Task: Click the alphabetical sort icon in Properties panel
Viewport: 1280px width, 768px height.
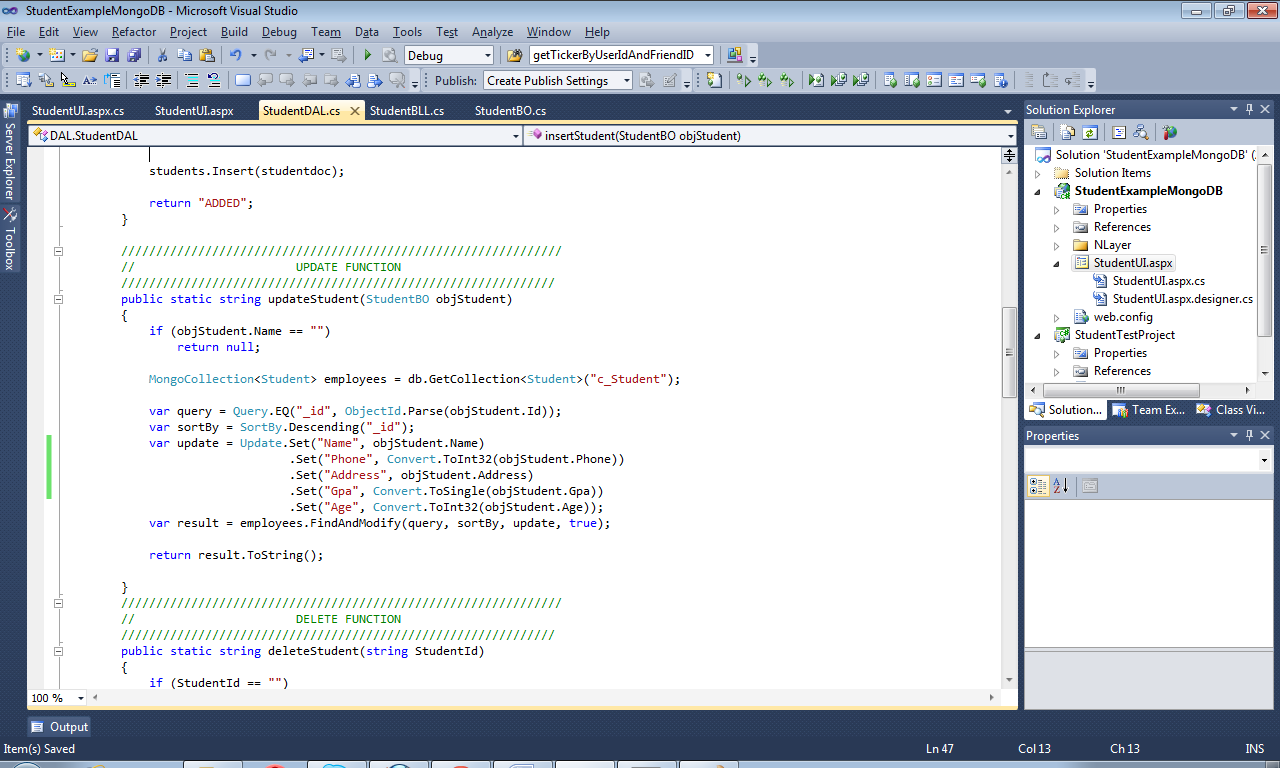Action: (1060, 486)
